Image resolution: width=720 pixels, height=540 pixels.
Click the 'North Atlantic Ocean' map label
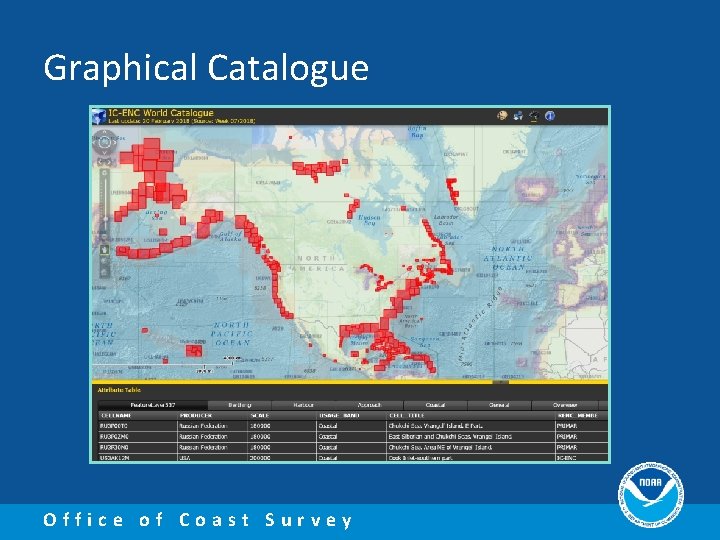pyautogui.click(x=508, y=258)
